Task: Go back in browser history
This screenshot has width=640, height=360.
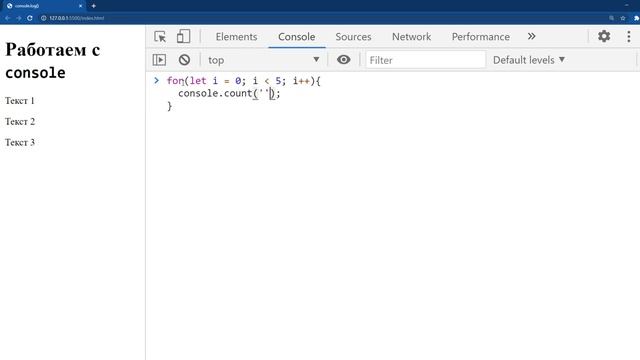Action: point(7,18)
